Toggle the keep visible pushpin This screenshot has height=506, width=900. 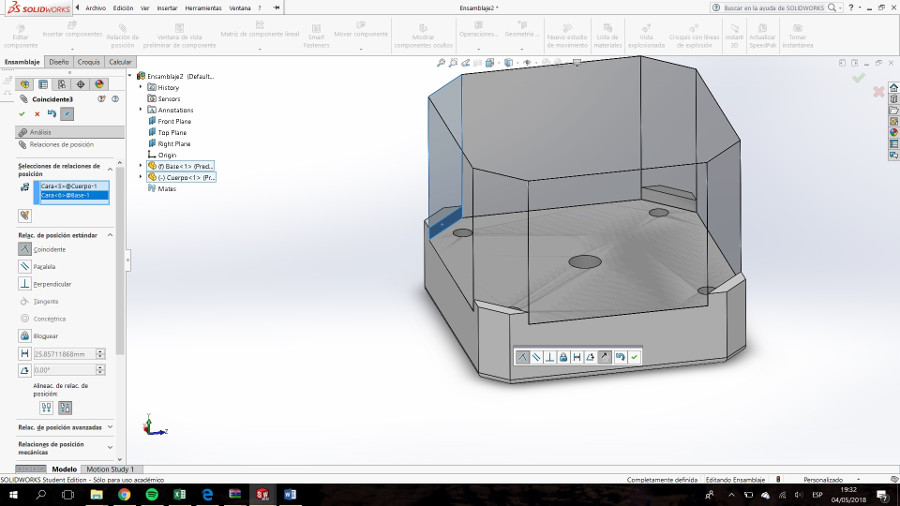(x=67, y=114)
